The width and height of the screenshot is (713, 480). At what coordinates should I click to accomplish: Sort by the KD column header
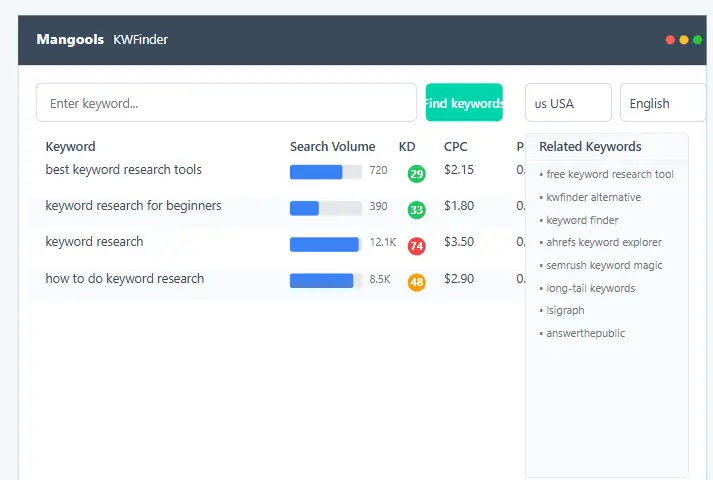click(x=407, y=146)
